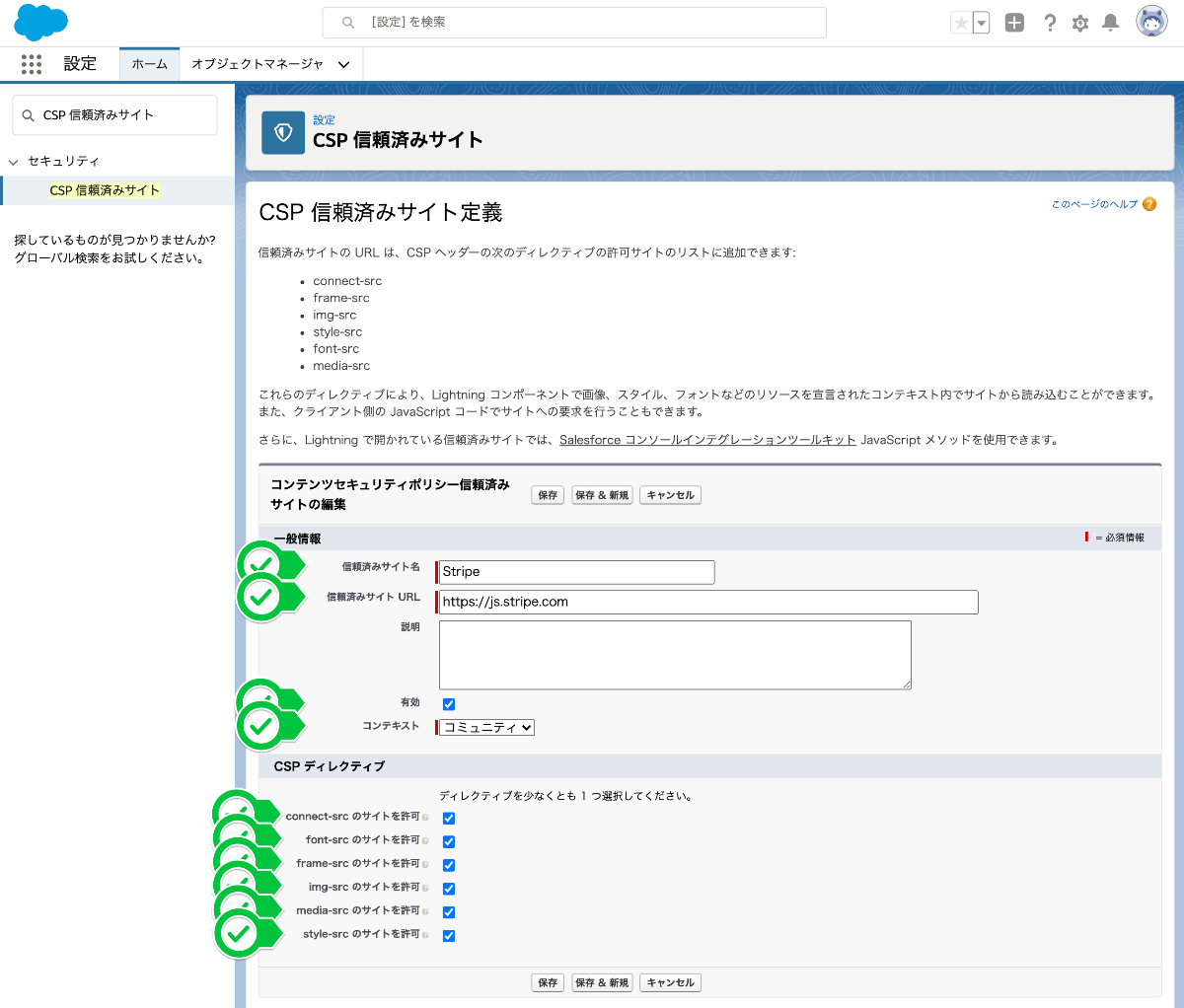The height and width of the screenshot is (1008, 1184).
Task: Click the 一般情報 section header
Action: point(710,539)
